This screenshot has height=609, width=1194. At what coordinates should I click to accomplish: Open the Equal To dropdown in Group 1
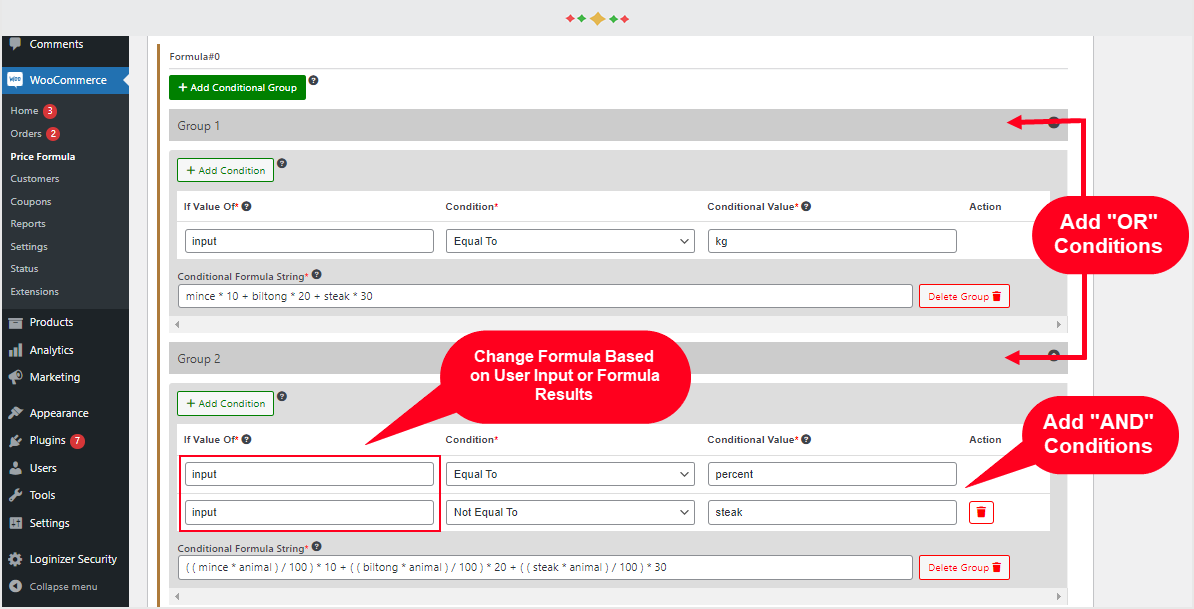[x=570, y=241]
